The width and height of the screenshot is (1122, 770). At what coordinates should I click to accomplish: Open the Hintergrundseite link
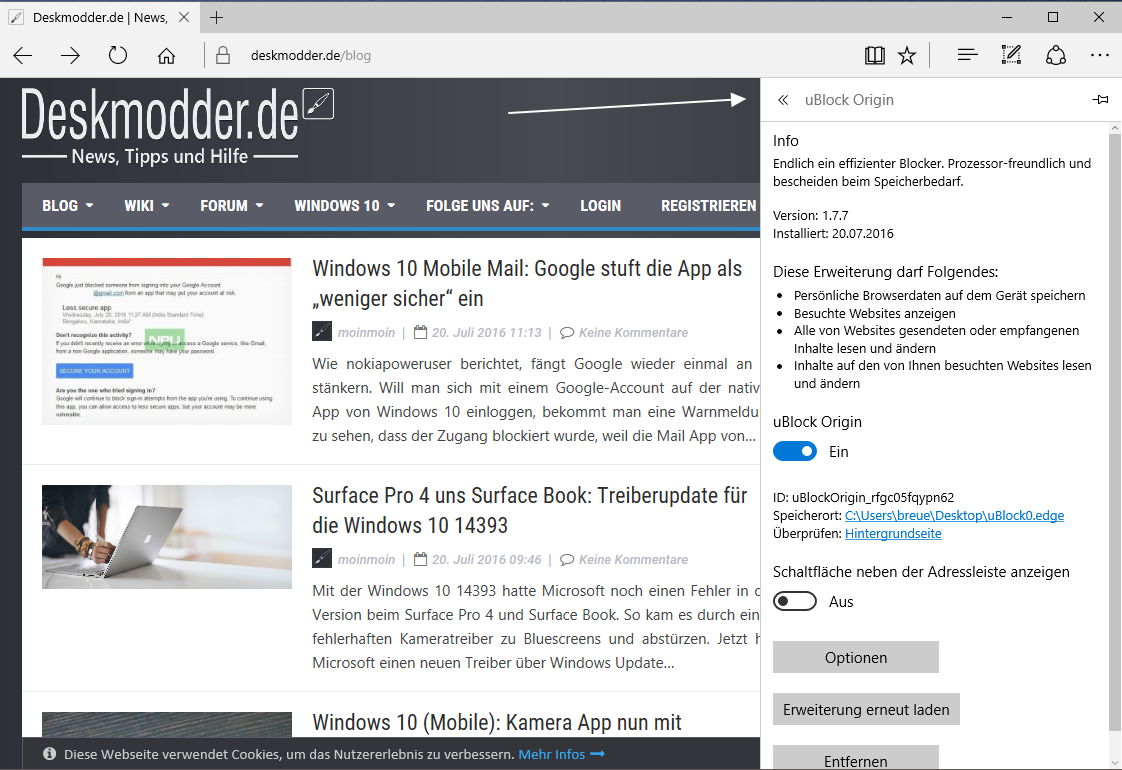pos(893,533)
